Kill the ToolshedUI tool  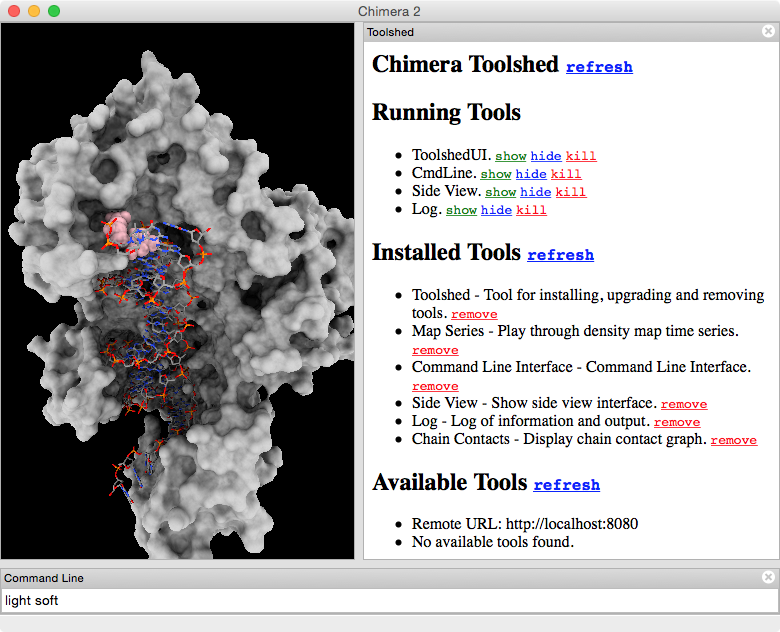[x=581, y=156]
